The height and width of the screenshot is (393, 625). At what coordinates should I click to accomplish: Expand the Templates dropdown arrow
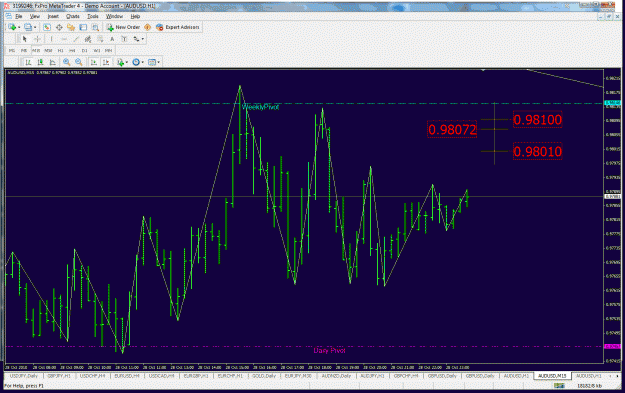159,62
